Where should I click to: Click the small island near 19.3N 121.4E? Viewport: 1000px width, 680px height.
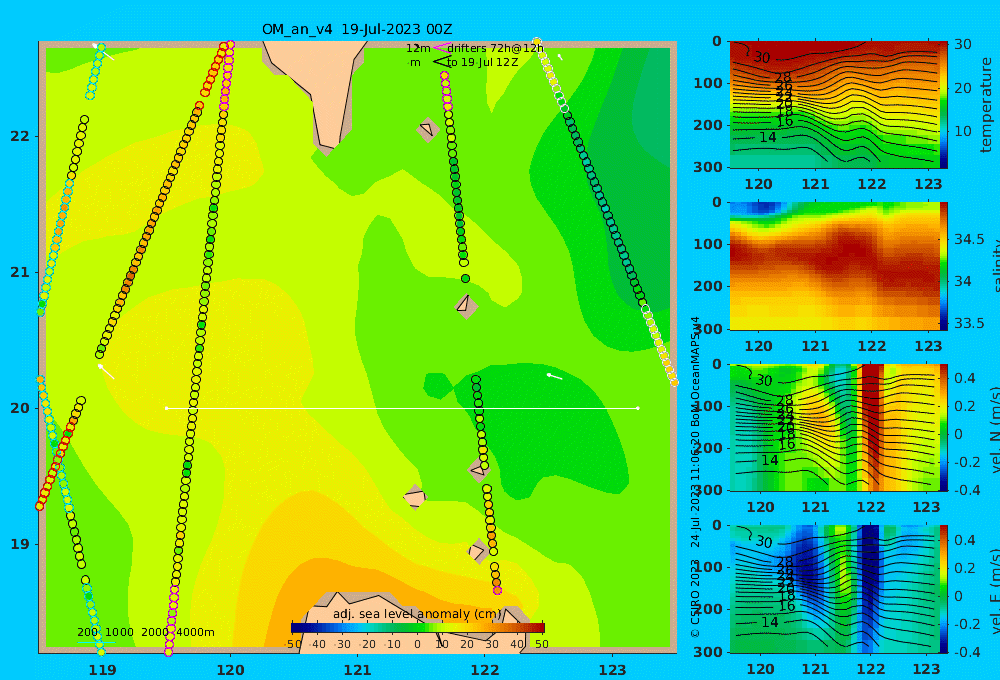pyautogui.click(x=415, y=497)
